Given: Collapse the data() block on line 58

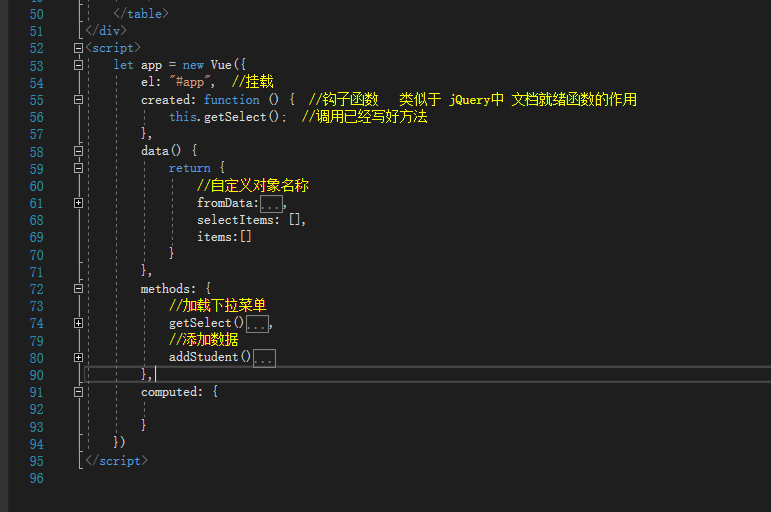Looking at the screenshot, I should click(x=78, y=151).
